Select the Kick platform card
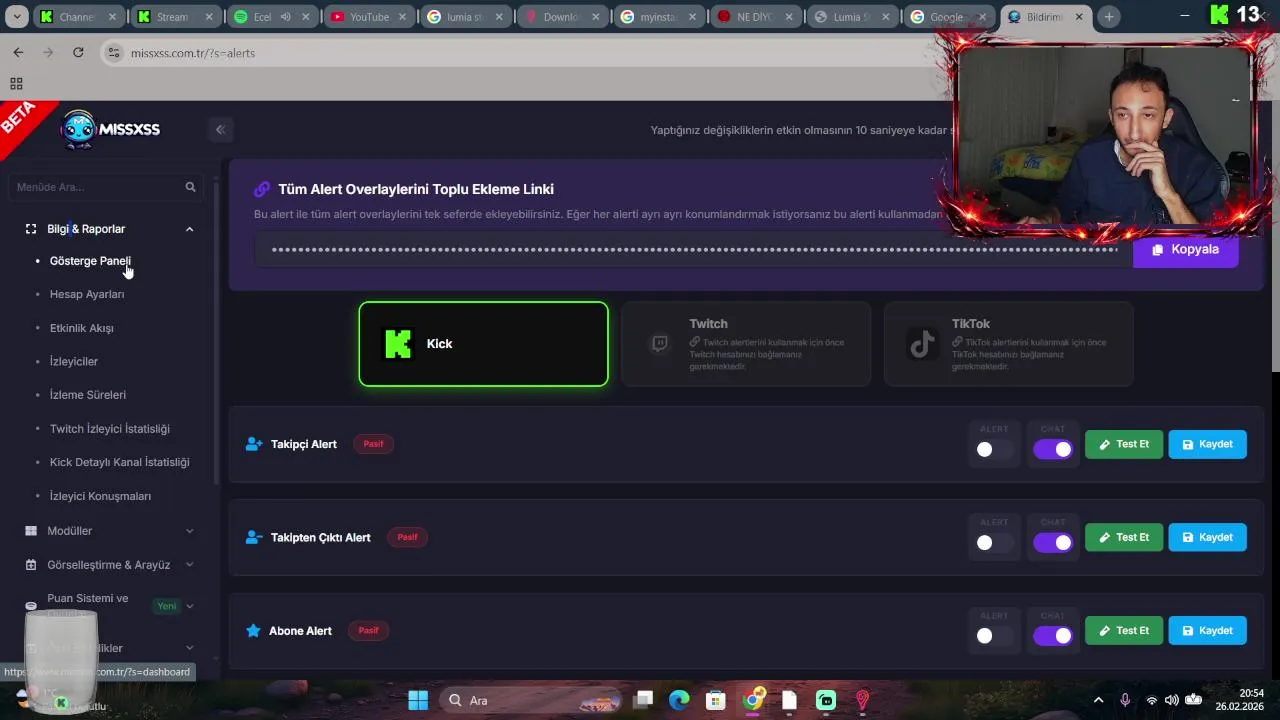 pos(483,344)
